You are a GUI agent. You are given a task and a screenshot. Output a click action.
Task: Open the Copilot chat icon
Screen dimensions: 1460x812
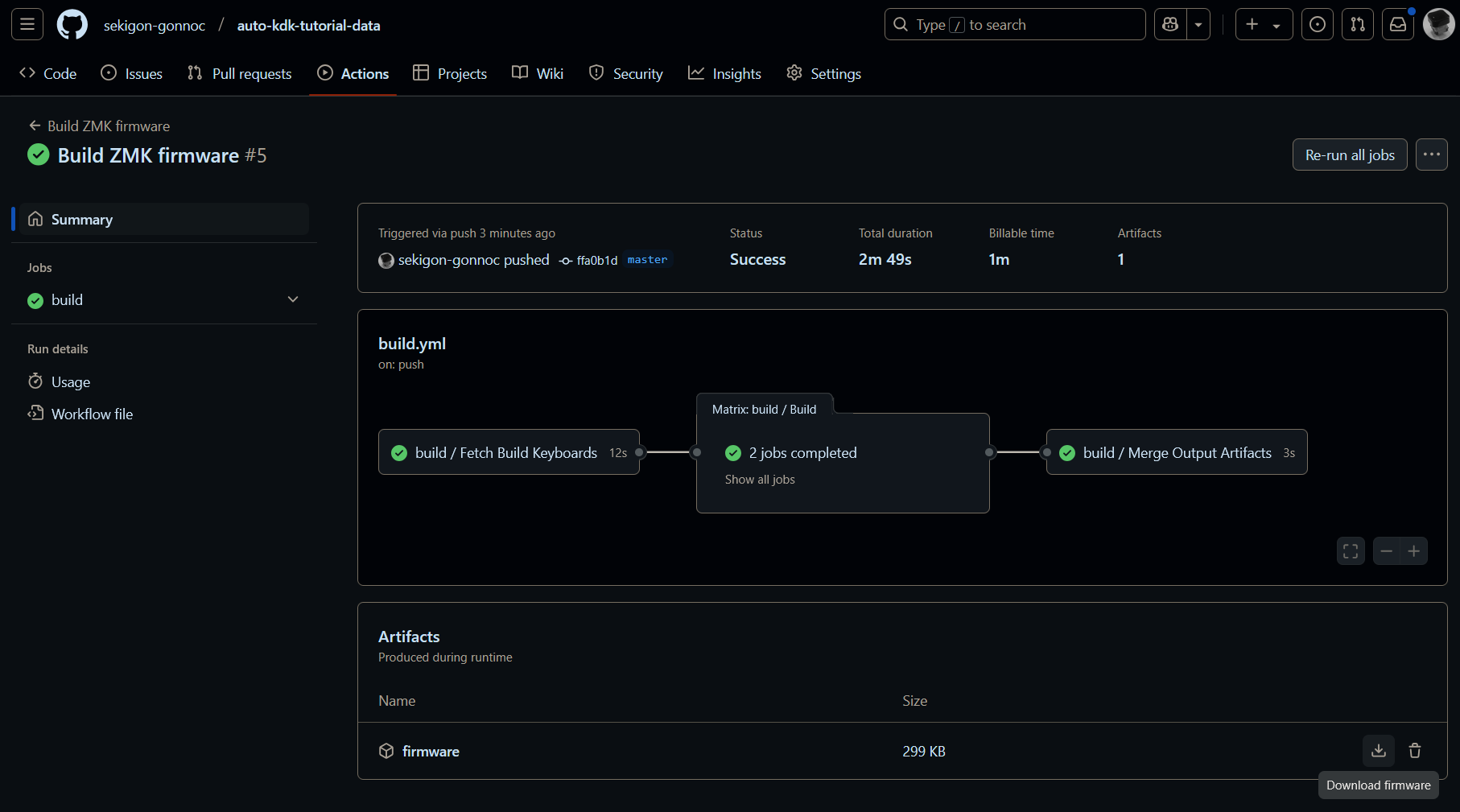coord(1170,25)
